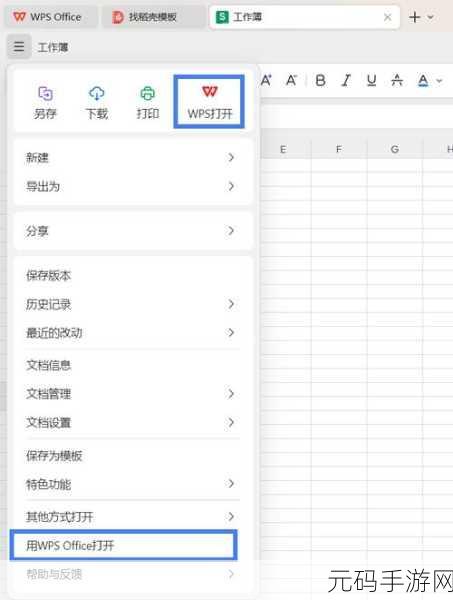The width and height of the screenshot is (453, 600).
Task: Select column F header
Action: click(339, 149)
